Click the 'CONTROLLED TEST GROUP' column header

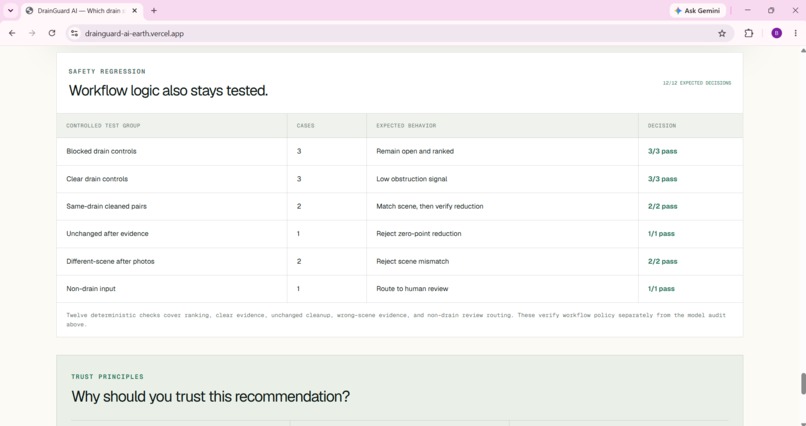pos(103,125)
